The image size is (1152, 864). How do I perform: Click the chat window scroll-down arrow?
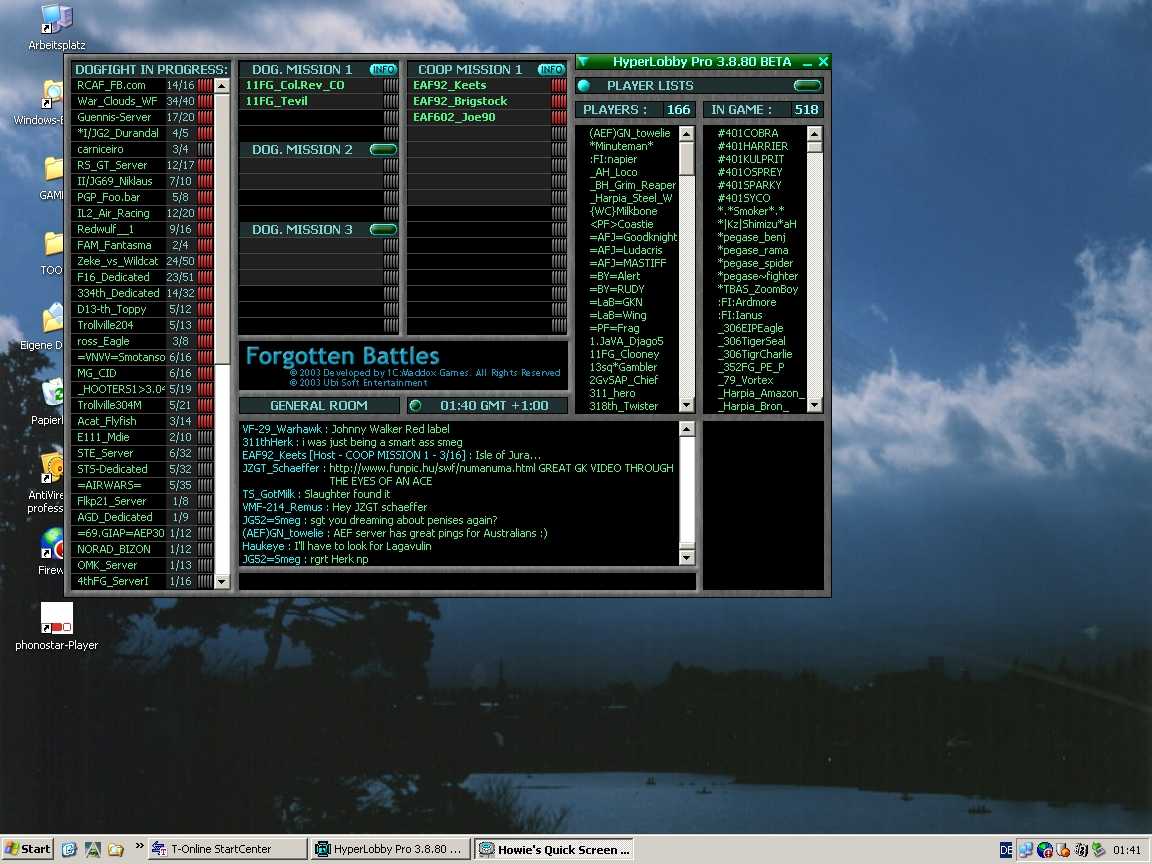pos(686,558)
